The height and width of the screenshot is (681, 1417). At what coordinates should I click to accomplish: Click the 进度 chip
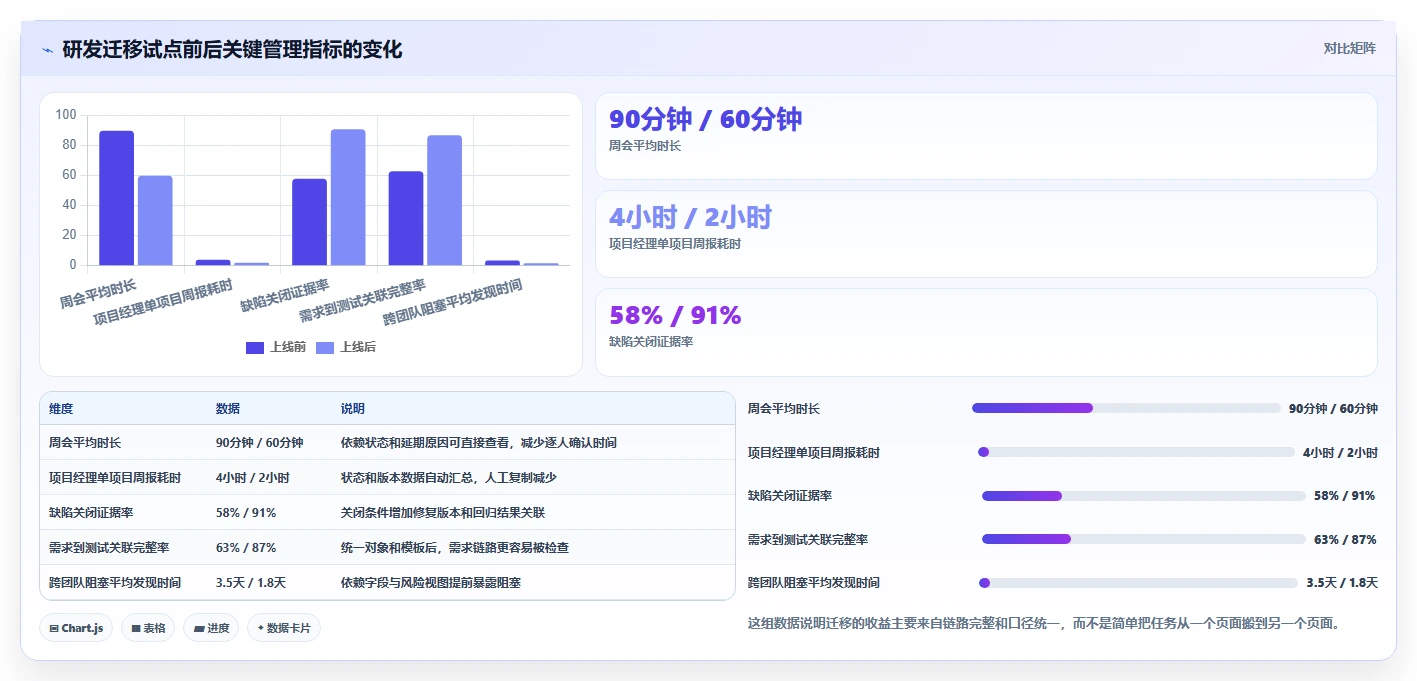click(x=211, y=628)
